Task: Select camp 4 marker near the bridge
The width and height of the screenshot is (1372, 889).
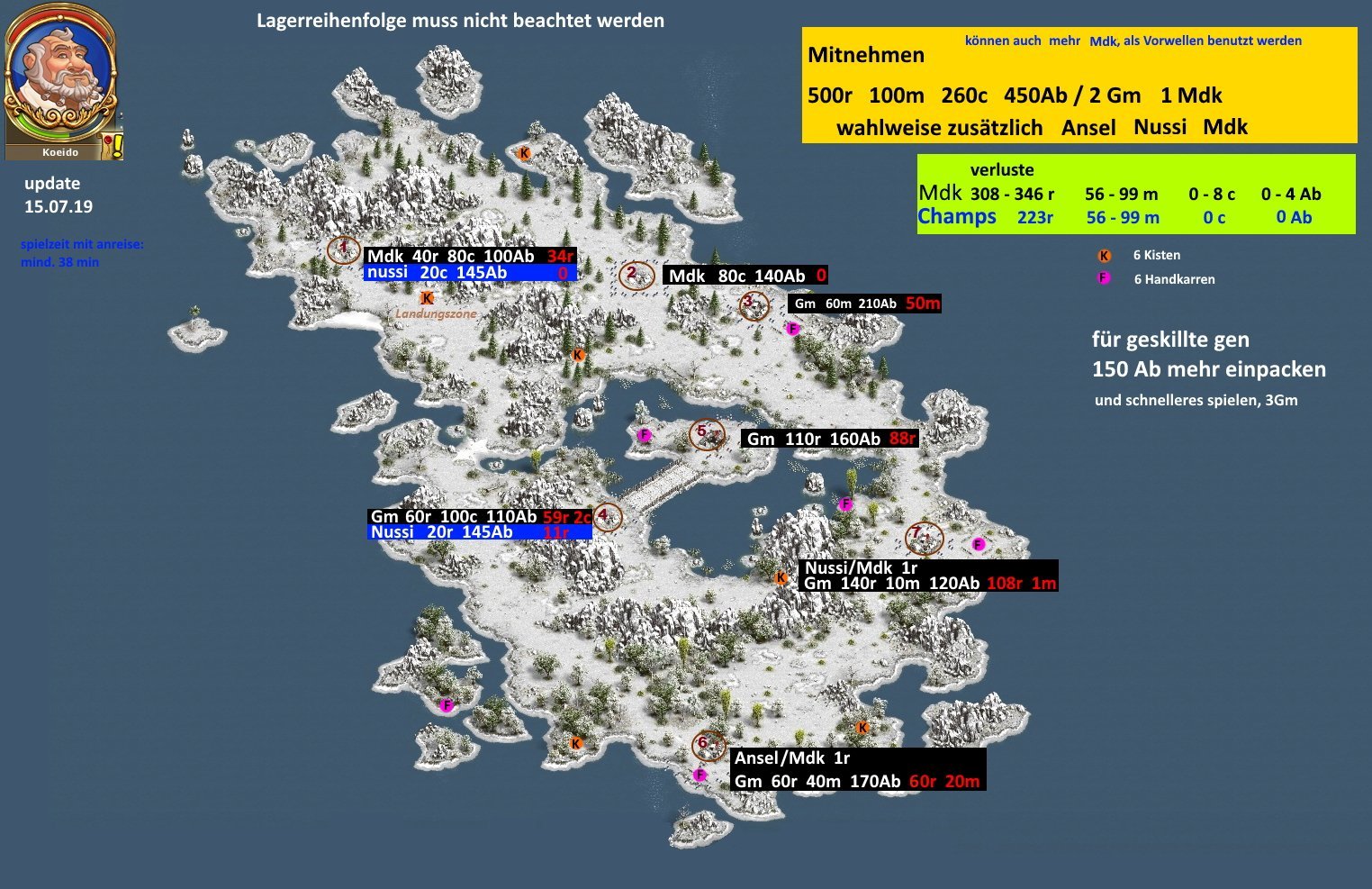Action: click(607, 517)
